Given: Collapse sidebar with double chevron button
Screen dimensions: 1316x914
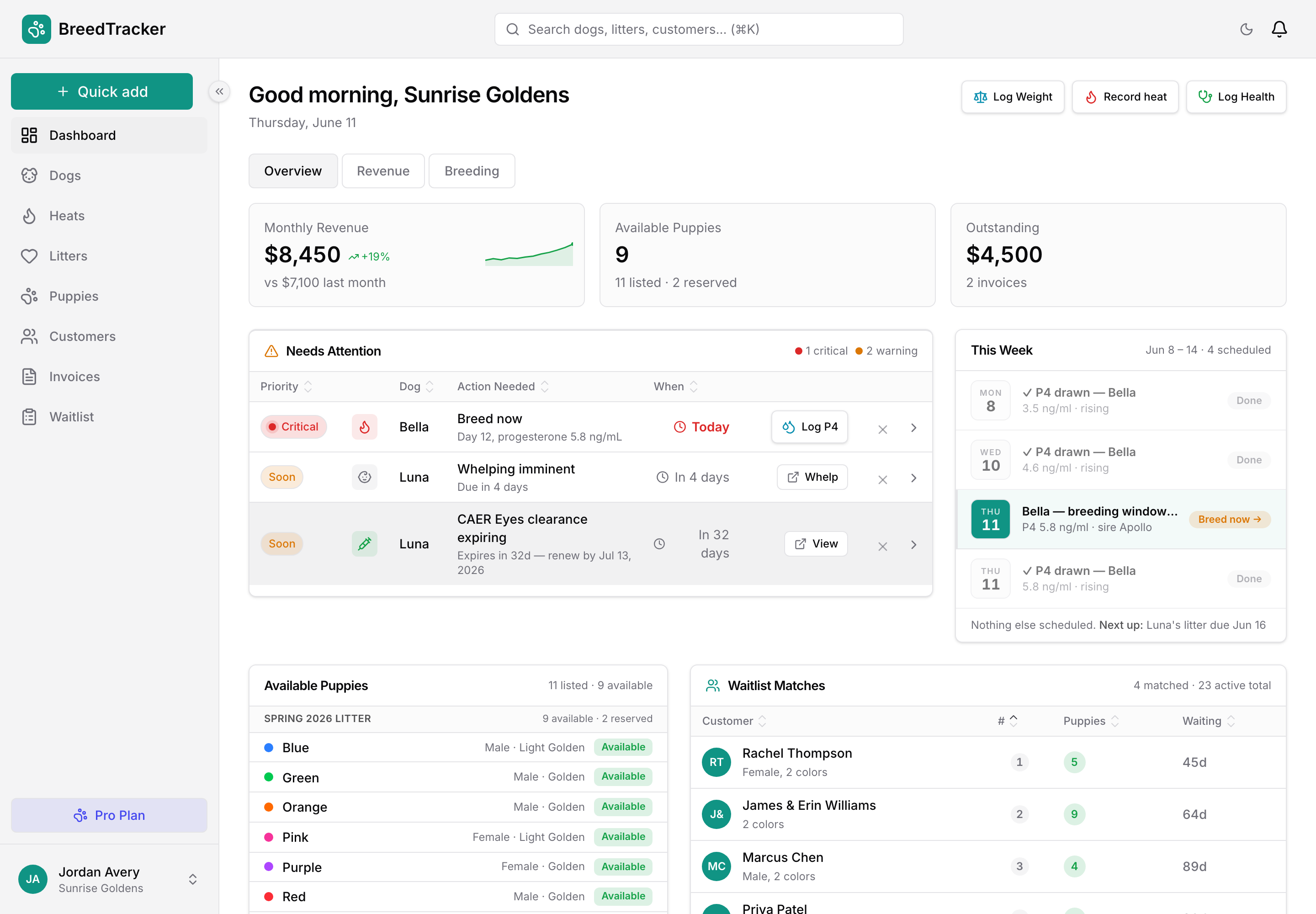Looking at the screenshot, I should point(219,92).
